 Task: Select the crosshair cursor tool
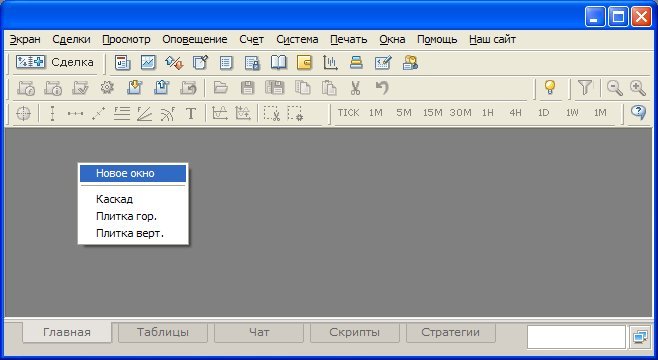(x=24, y=113)
